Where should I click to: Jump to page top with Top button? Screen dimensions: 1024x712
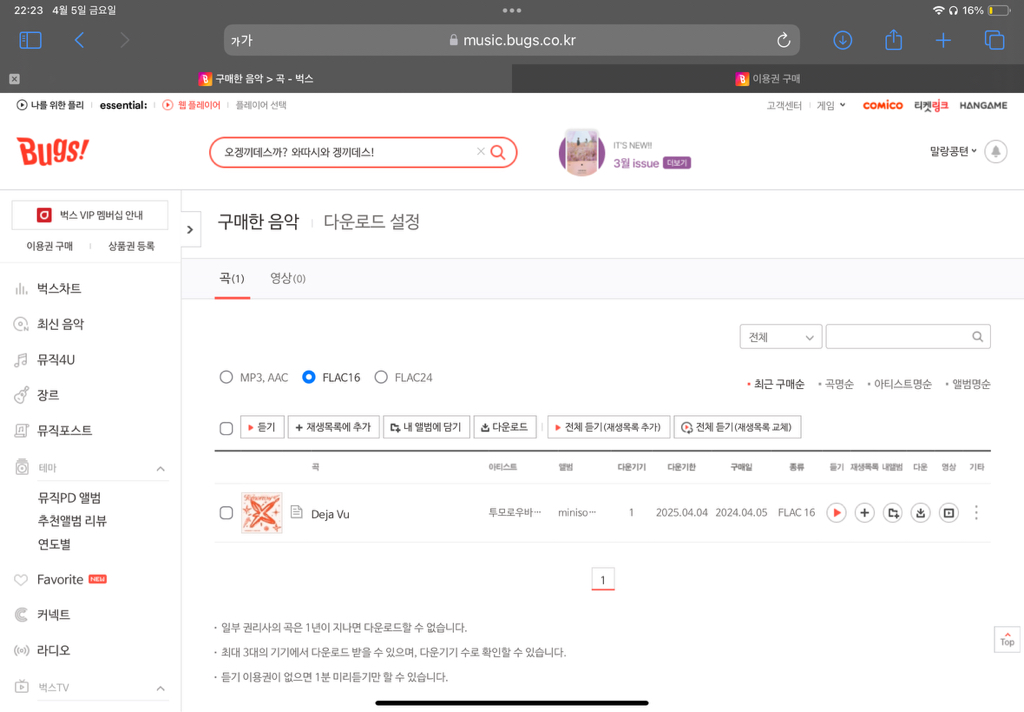(x=1007, y=639)
